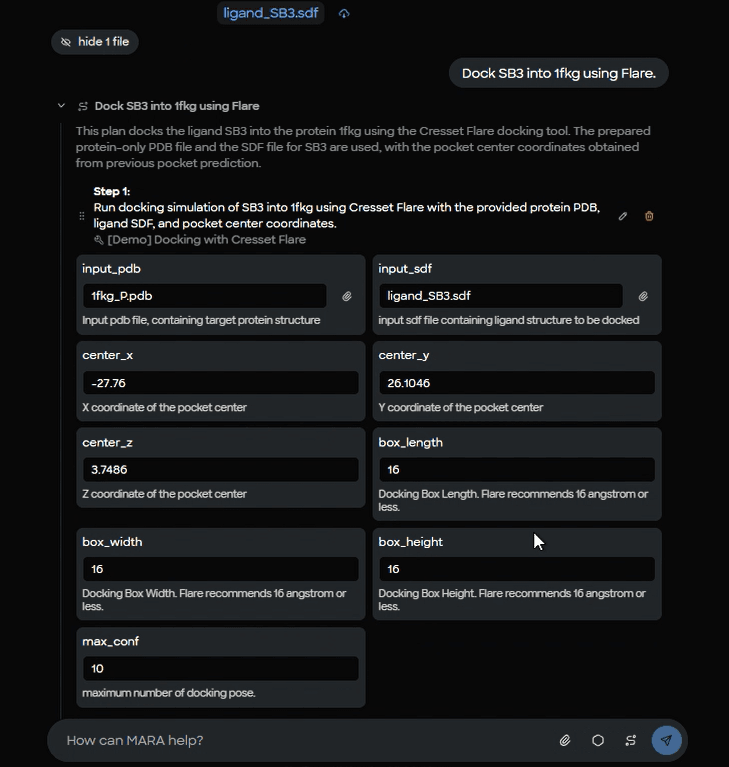Select the center_y value field

(516, 383)
